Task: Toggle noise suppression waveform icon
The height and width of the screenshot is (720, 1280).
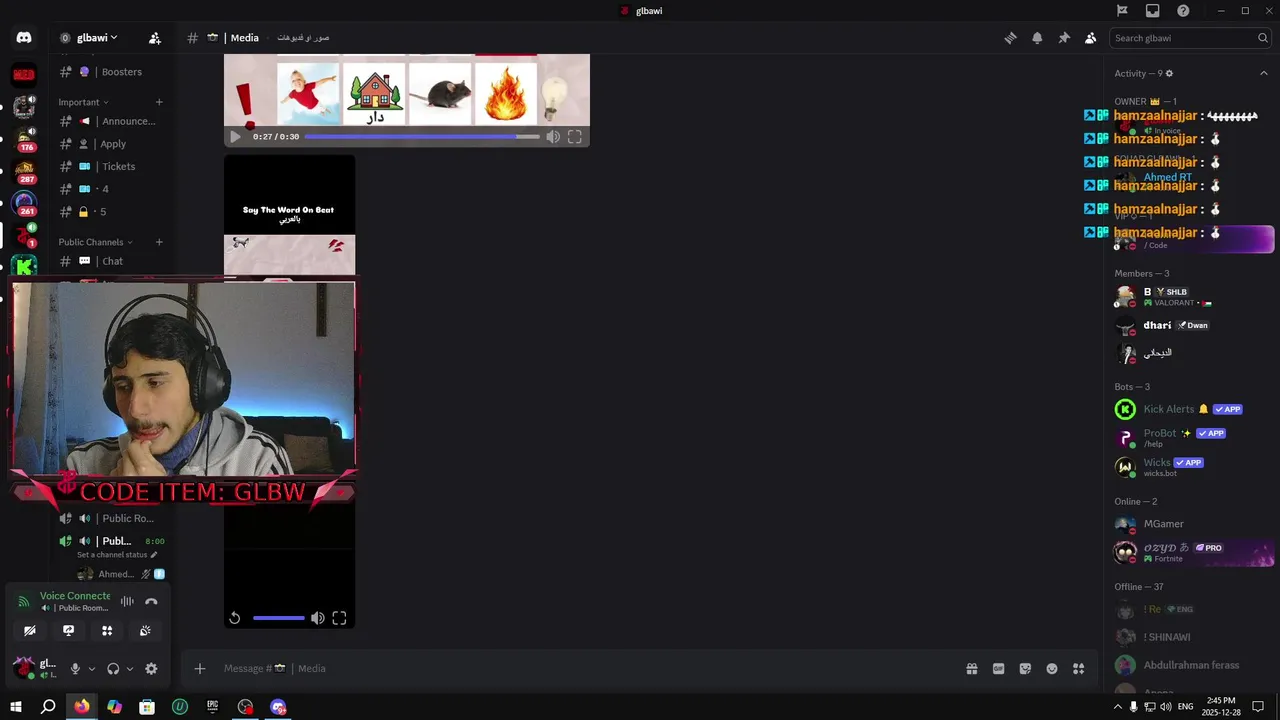Action: point(127,601)
